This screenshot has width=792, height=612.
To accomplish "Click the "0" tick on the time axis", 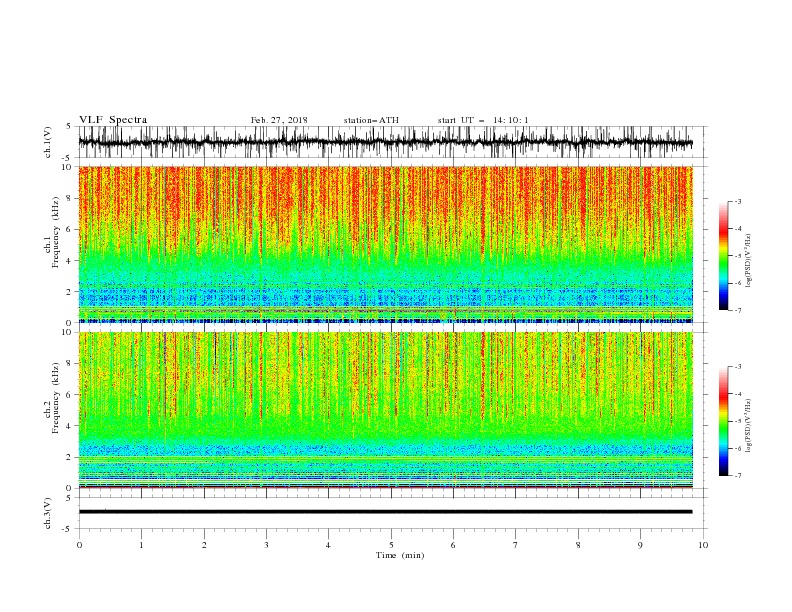I will point(79,545).
